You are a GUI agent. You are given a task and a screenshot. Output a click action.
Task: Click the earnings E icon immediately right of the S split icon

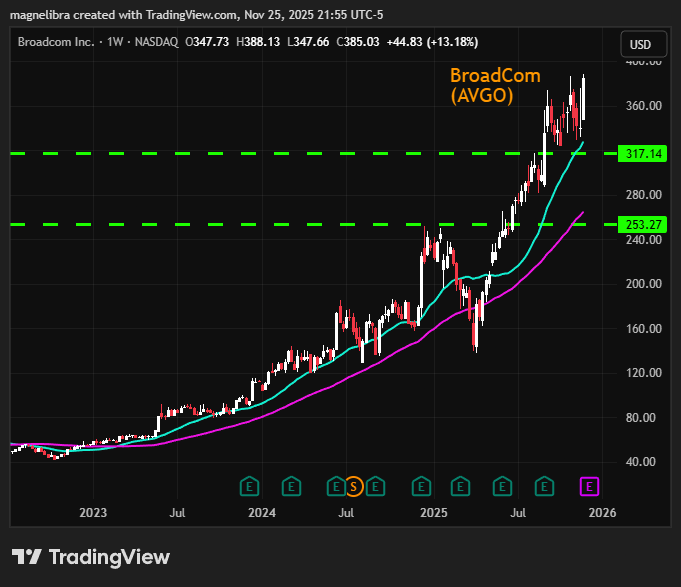(375, 486)
